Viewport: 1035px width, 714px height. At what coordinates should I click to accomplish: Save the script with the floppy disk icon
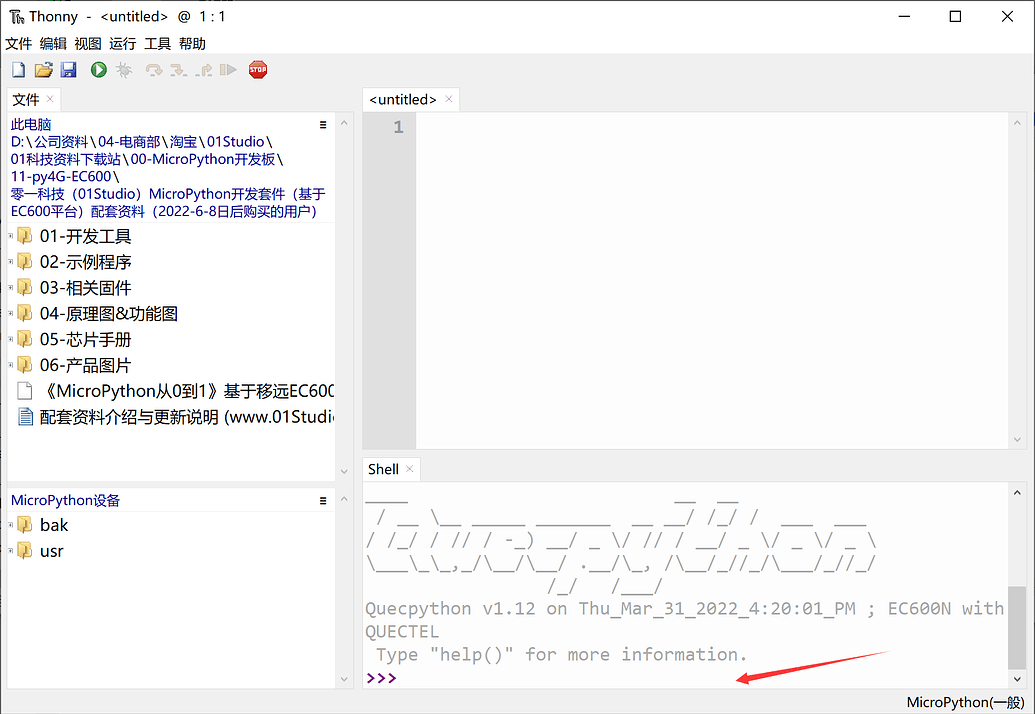[69, 69]
